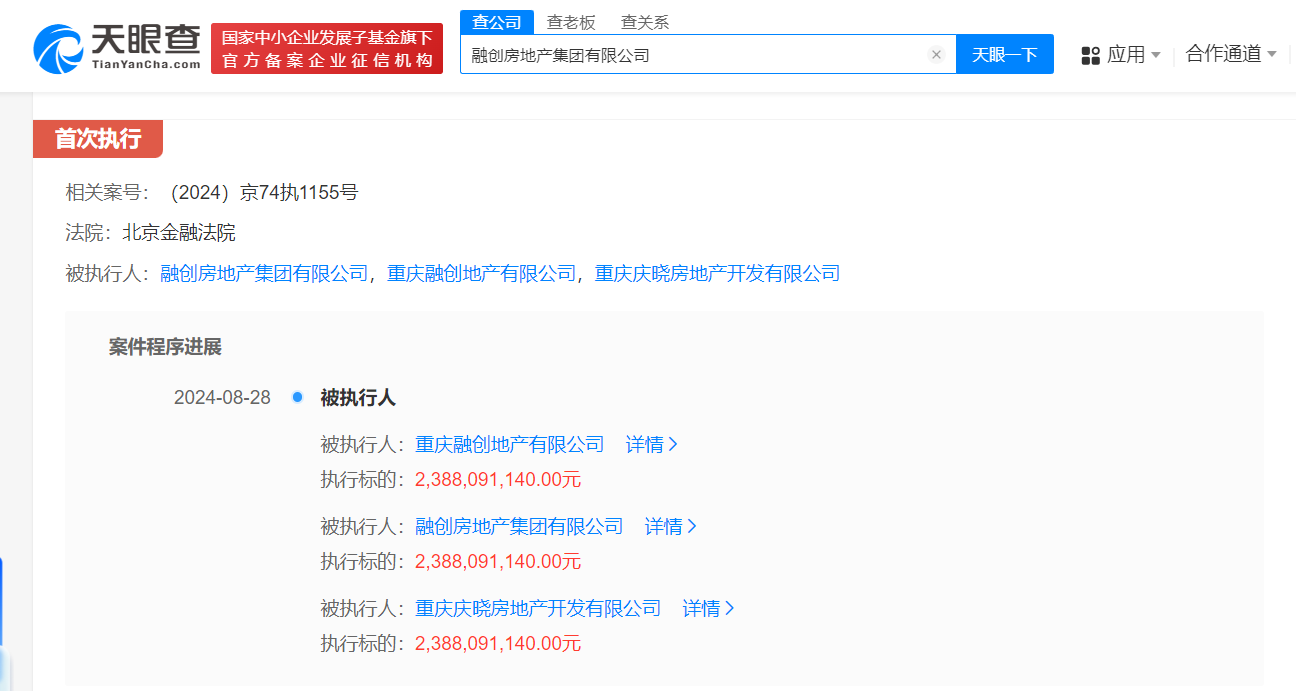Open the TianYanCha logo homepage
Screen dimensions: 1296x691
[117, 47]
